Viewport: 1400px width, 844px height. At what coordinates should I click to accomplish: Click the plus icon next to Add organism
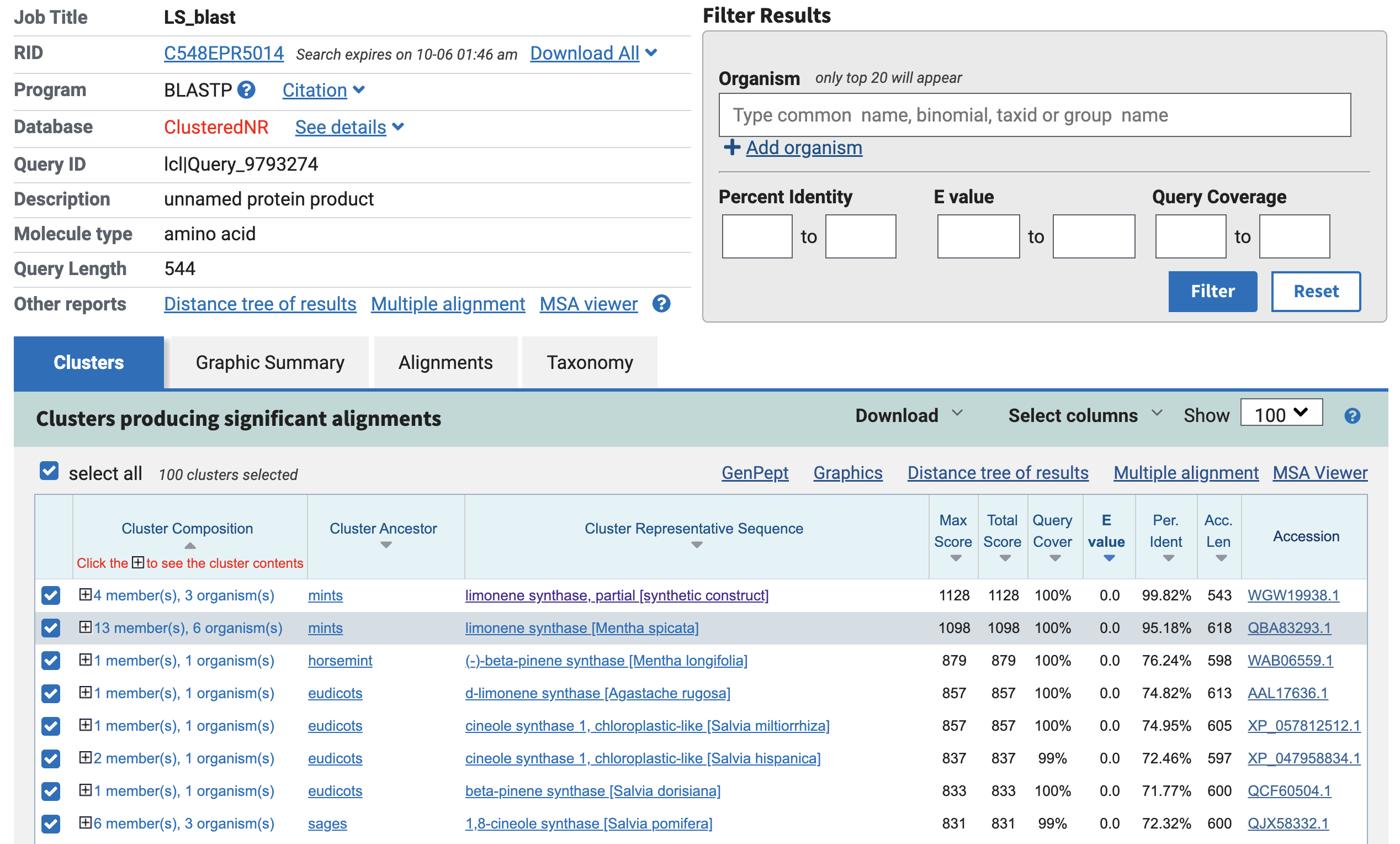coord(732,147)
